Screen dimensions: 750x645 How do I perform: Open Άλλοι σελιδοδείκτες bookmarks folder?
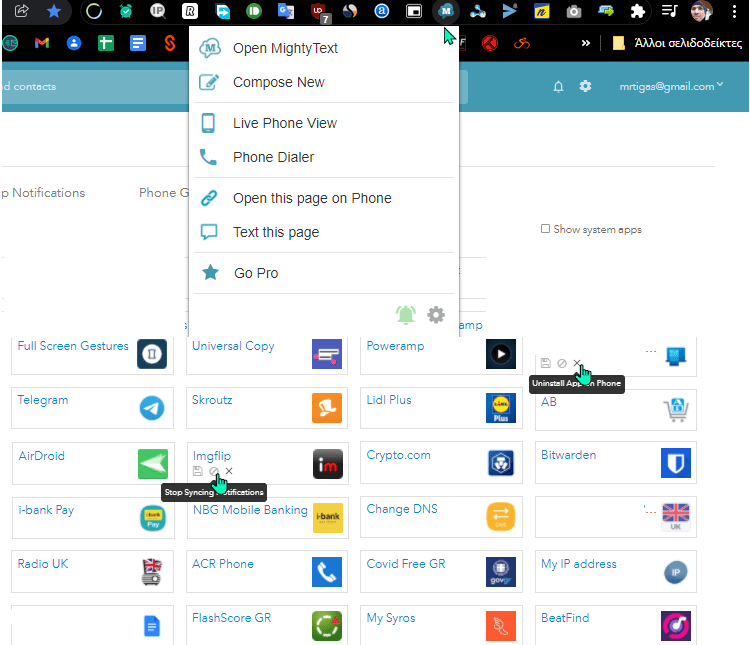click(x=677, y=43)
